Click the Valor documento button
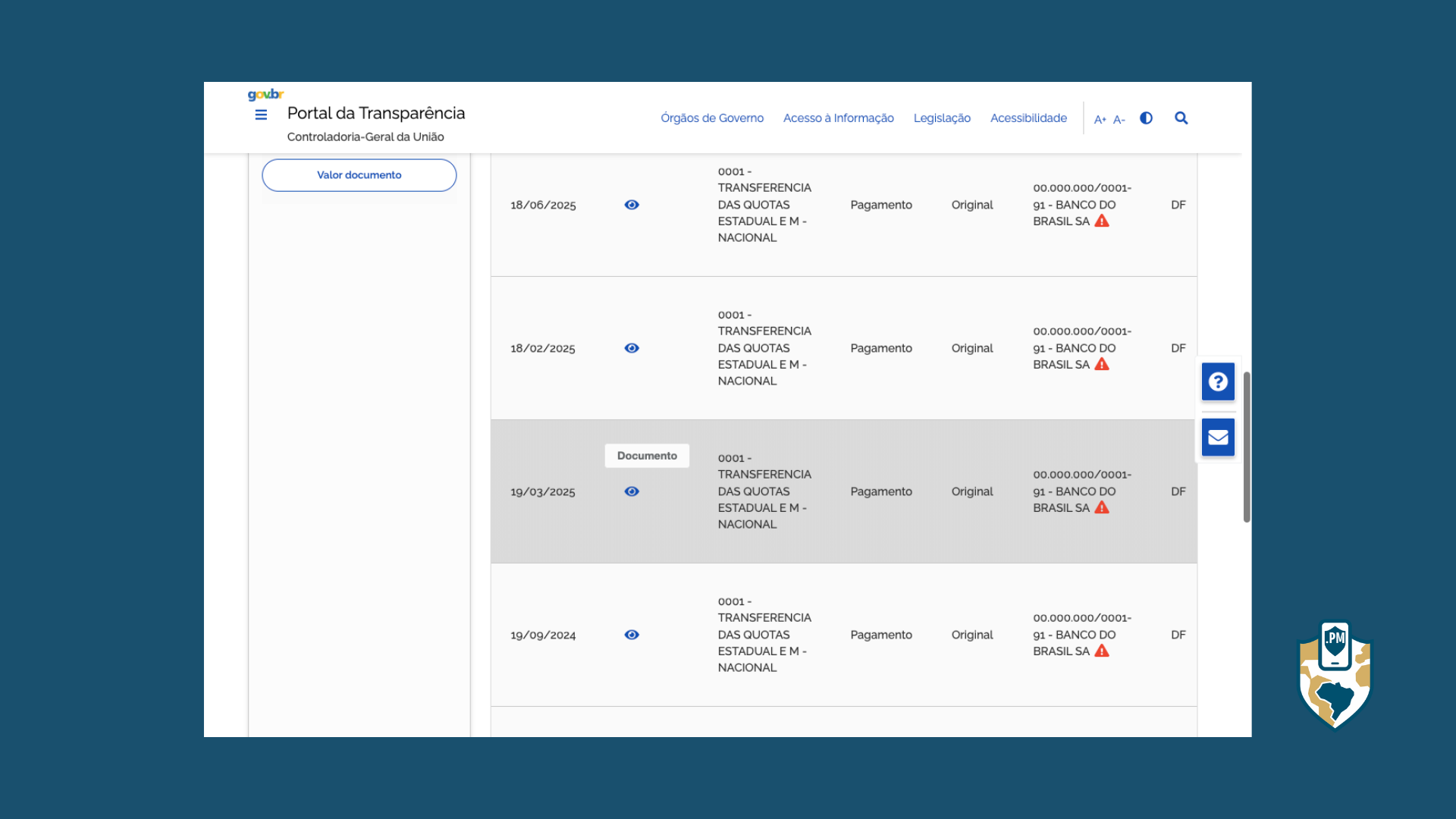Screen dimensions: 1456x819 [x=359, y=175]
